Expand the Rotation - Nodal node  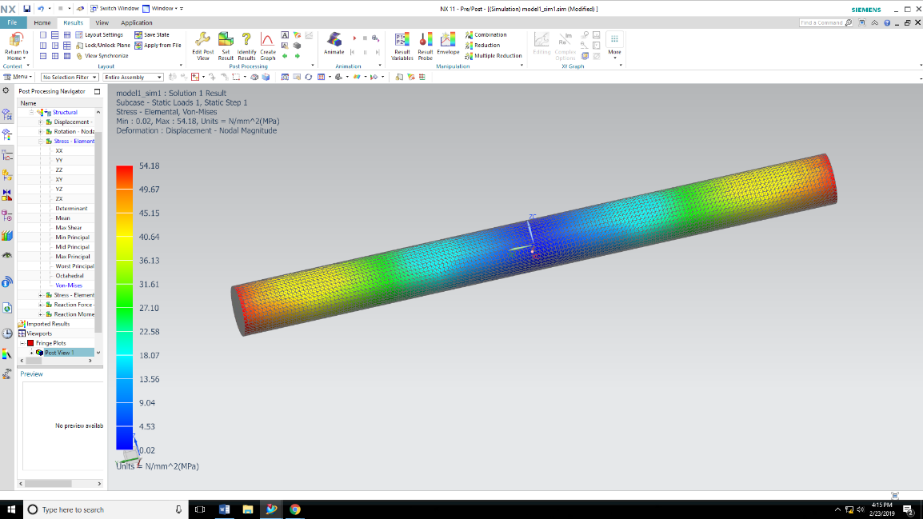(41, 131)
